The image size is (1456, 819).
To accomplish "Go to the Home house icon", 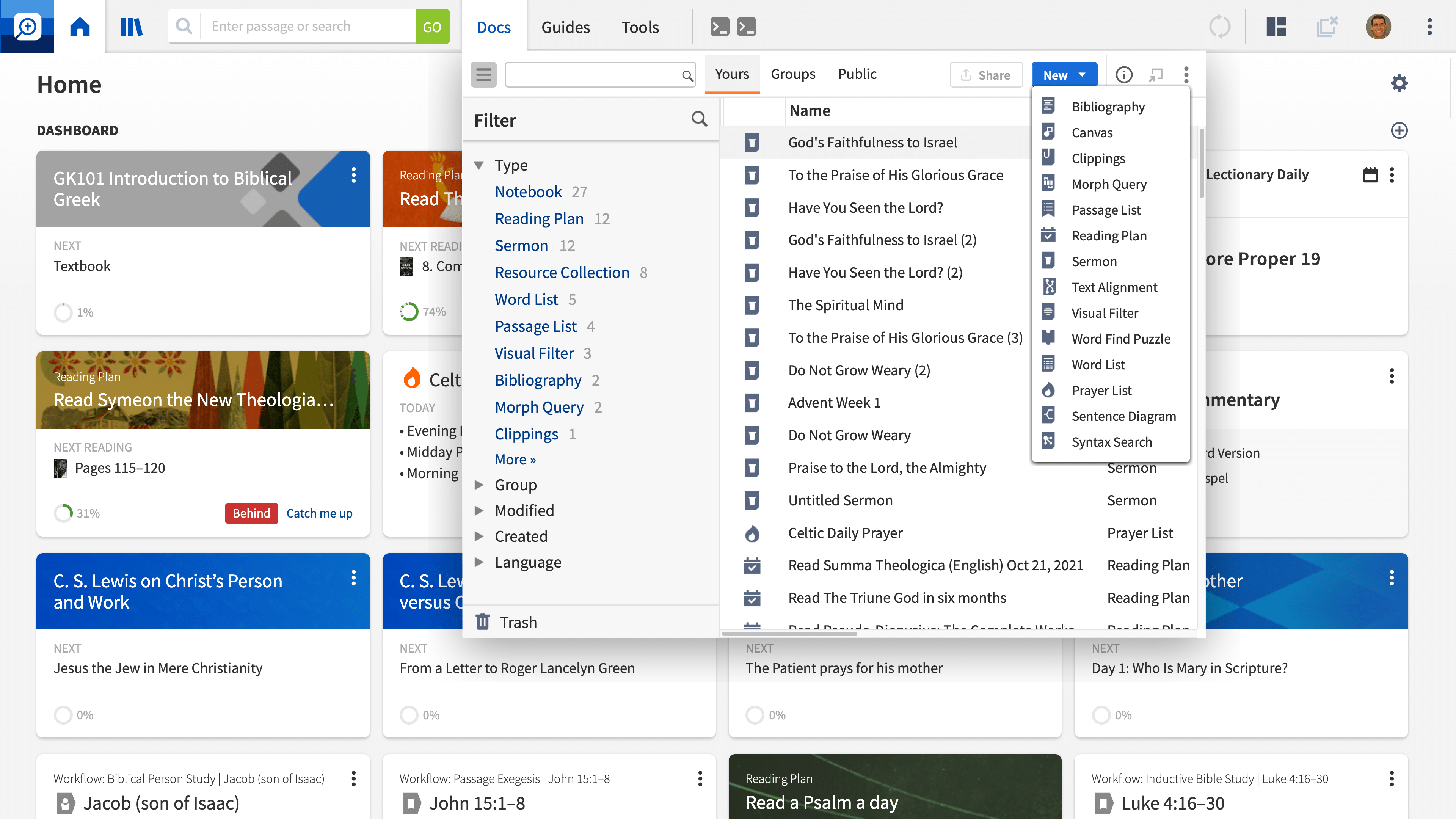I will (80, 27).
